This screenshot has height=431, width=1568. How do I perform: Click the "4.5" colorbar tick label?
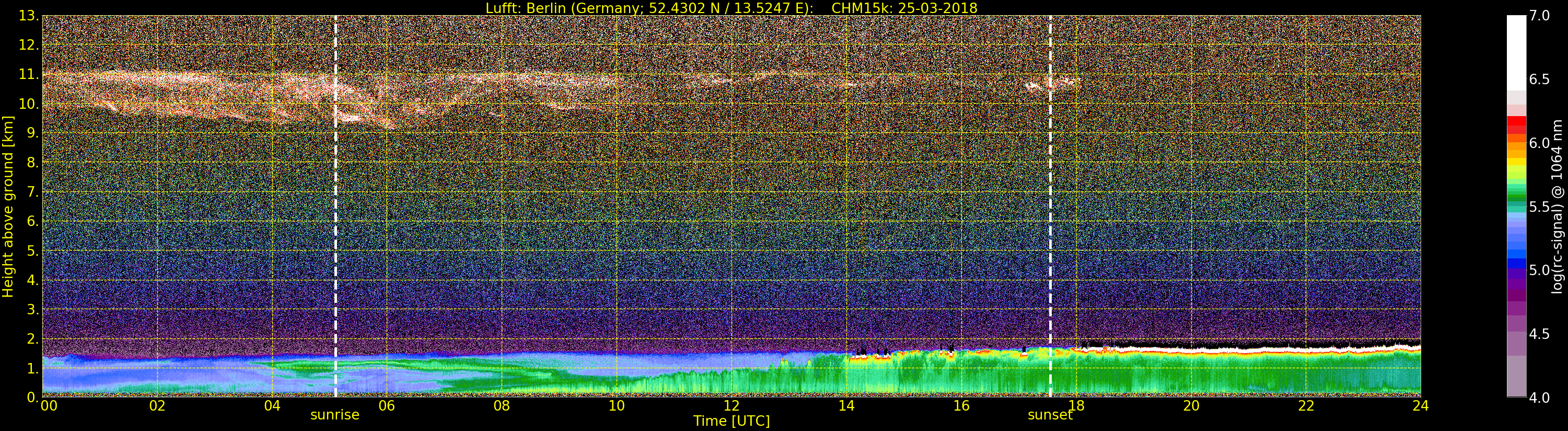(1539, 334)
